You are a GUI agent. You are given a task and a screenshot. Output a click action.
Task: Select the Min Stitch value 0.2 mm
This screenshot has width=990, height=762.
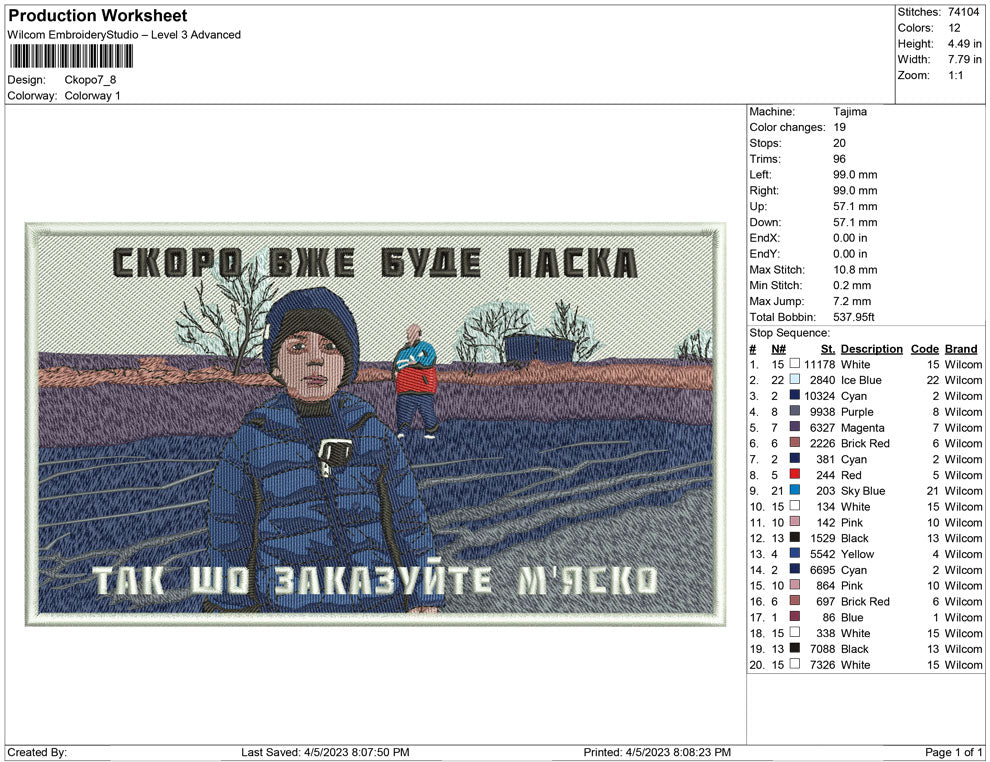click(852, 285)
